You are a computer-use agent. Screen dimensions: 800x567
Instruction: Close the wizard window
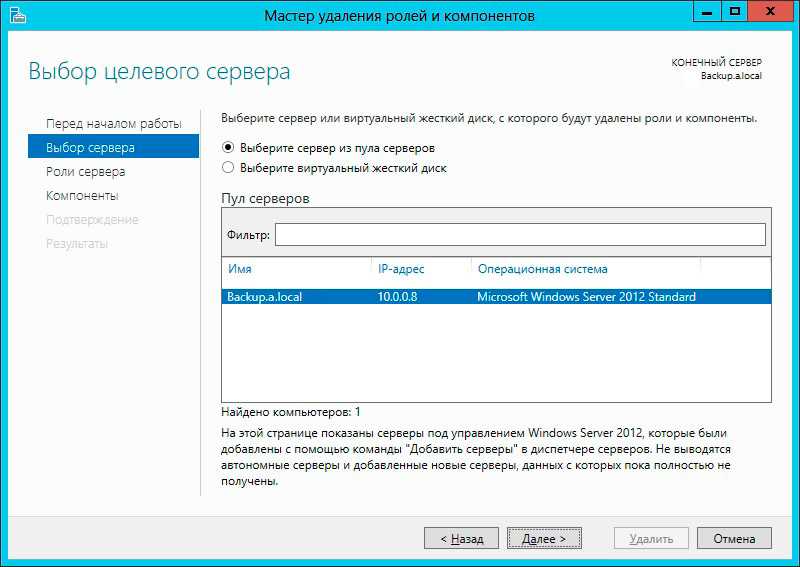pos(770,11)
